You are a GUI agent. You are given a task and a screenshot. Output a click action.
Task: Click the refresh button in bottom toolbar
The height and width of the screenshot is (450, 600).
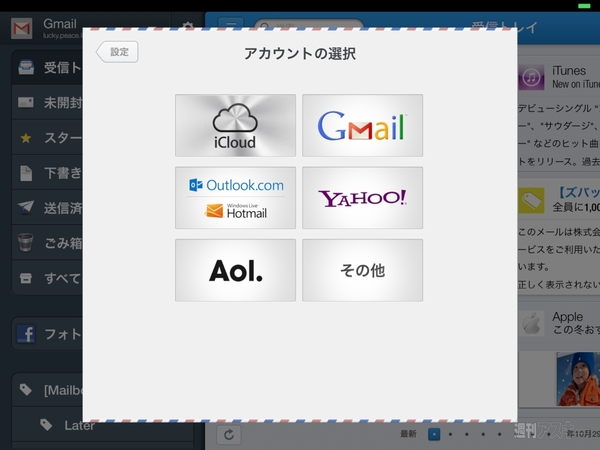[229, 435]
